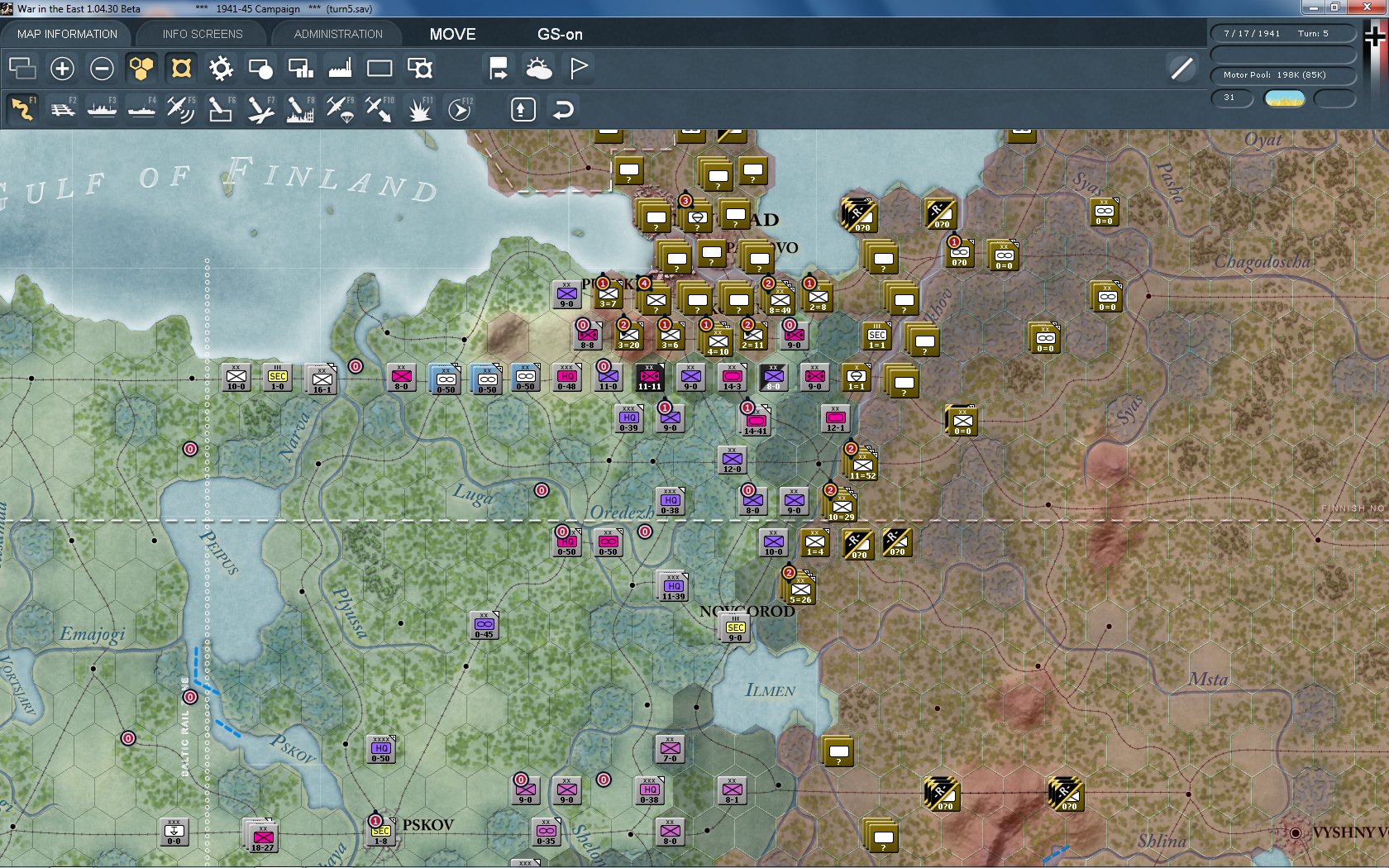Select the 7-0 unit counter
This screenshot has height=868, width=1389.
[671, 749]
